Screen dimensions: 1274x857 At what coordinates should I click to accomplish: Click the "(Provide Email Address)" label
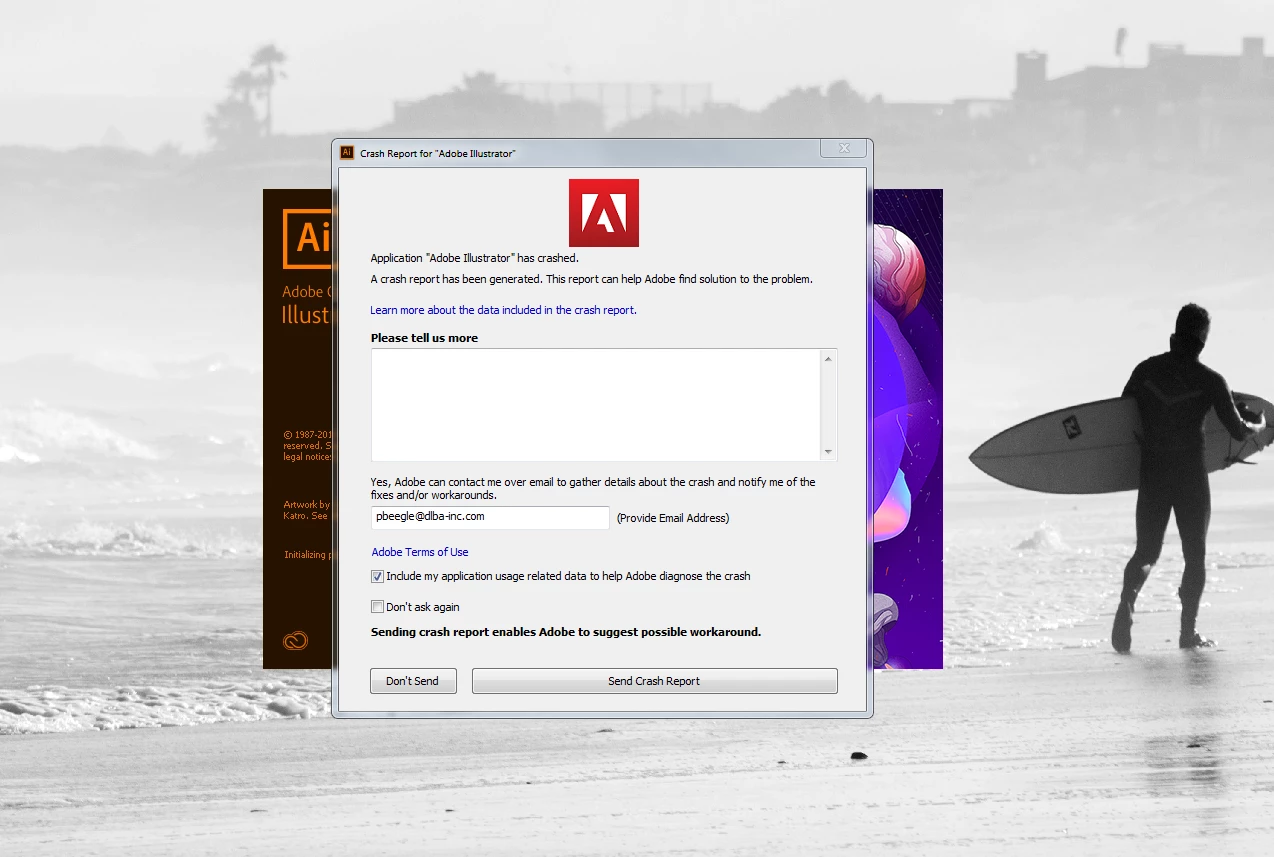(673, 518)
